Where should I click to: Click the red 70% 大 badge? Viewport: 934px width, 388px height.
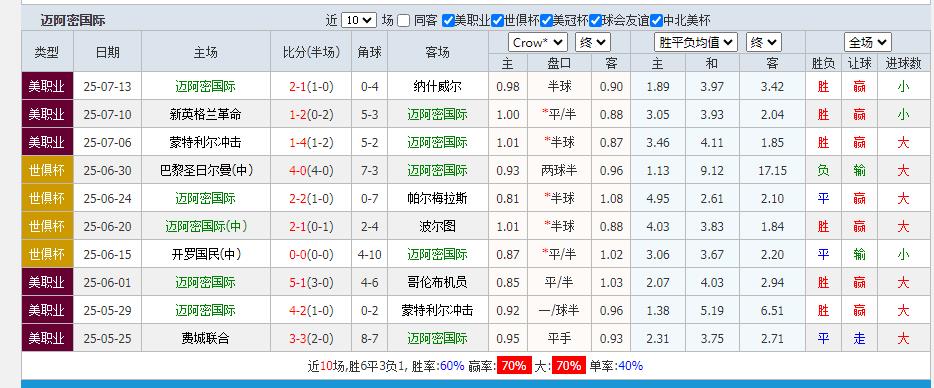(569, 366)
